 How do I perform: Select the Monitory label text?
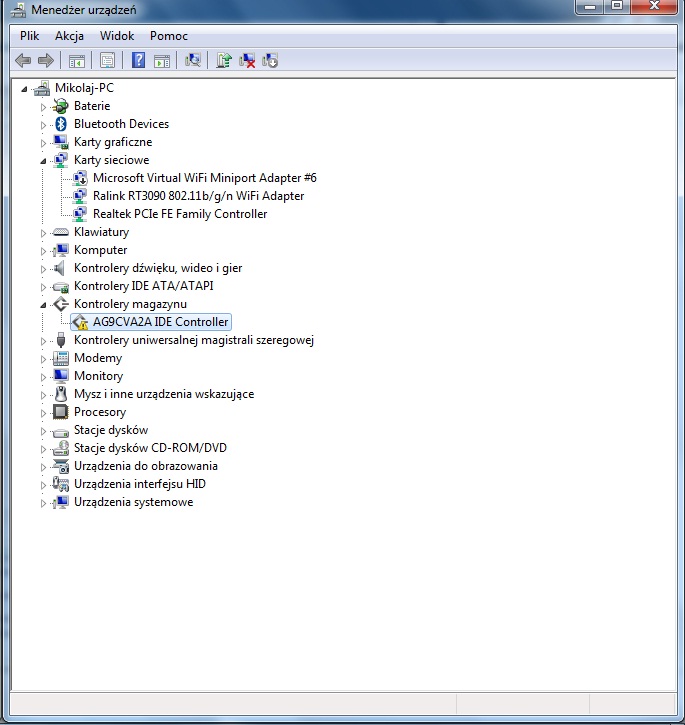[x=99, y=376]
